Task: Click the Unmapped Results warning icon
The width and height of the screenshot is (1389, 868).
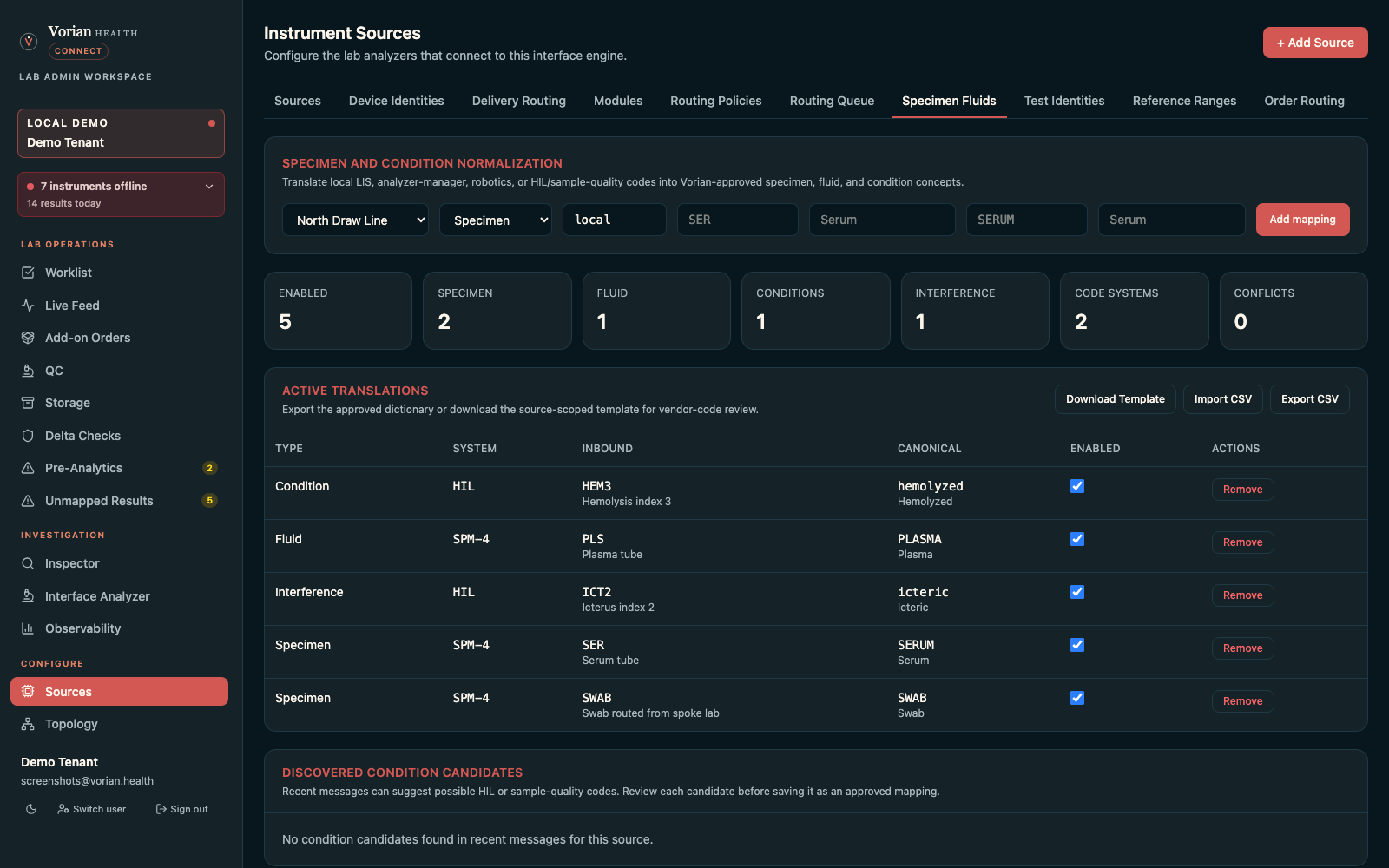Action: click(28, 501)
